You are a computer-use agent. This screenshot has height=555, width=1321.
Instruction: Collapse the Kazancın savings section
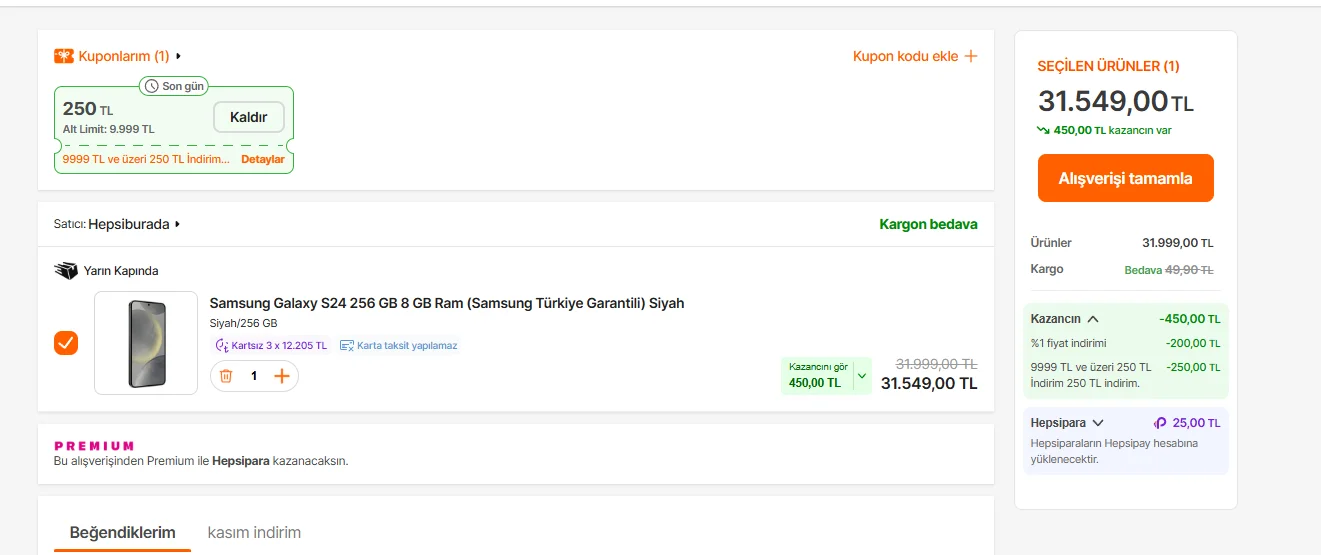(x=1093, y=319)
